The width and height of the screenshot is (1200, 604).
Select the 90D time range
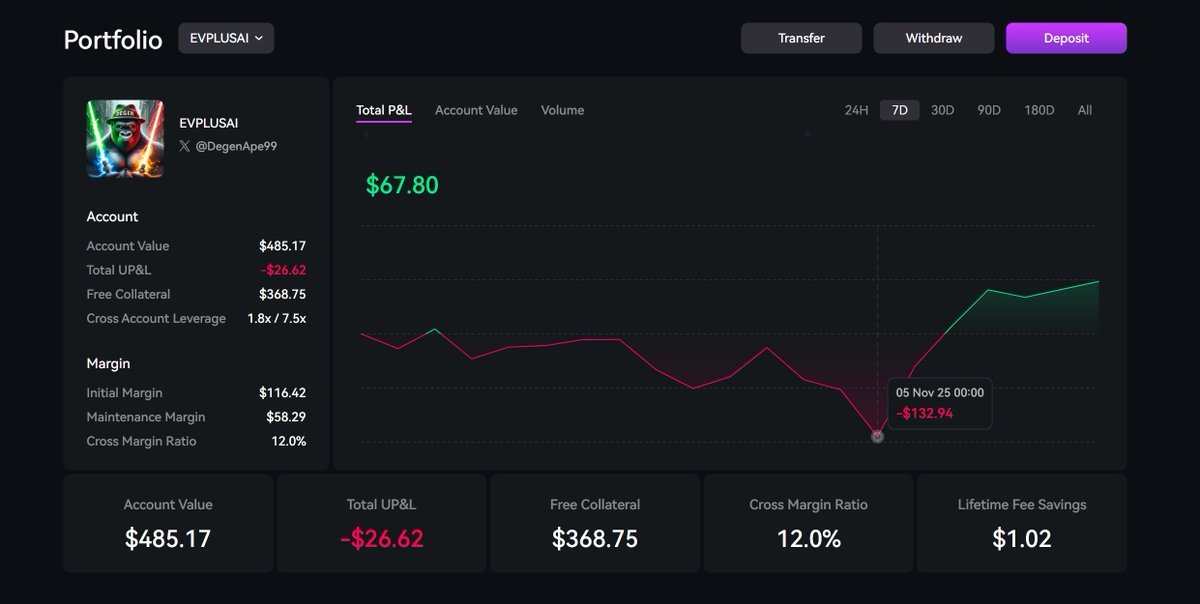click(x=989, y=110)
